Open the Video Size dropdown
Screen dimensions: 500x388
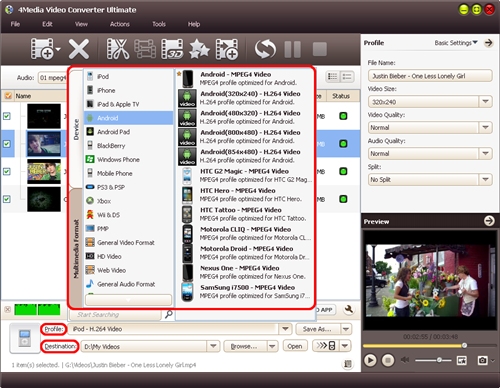click(x=485, y=102)
